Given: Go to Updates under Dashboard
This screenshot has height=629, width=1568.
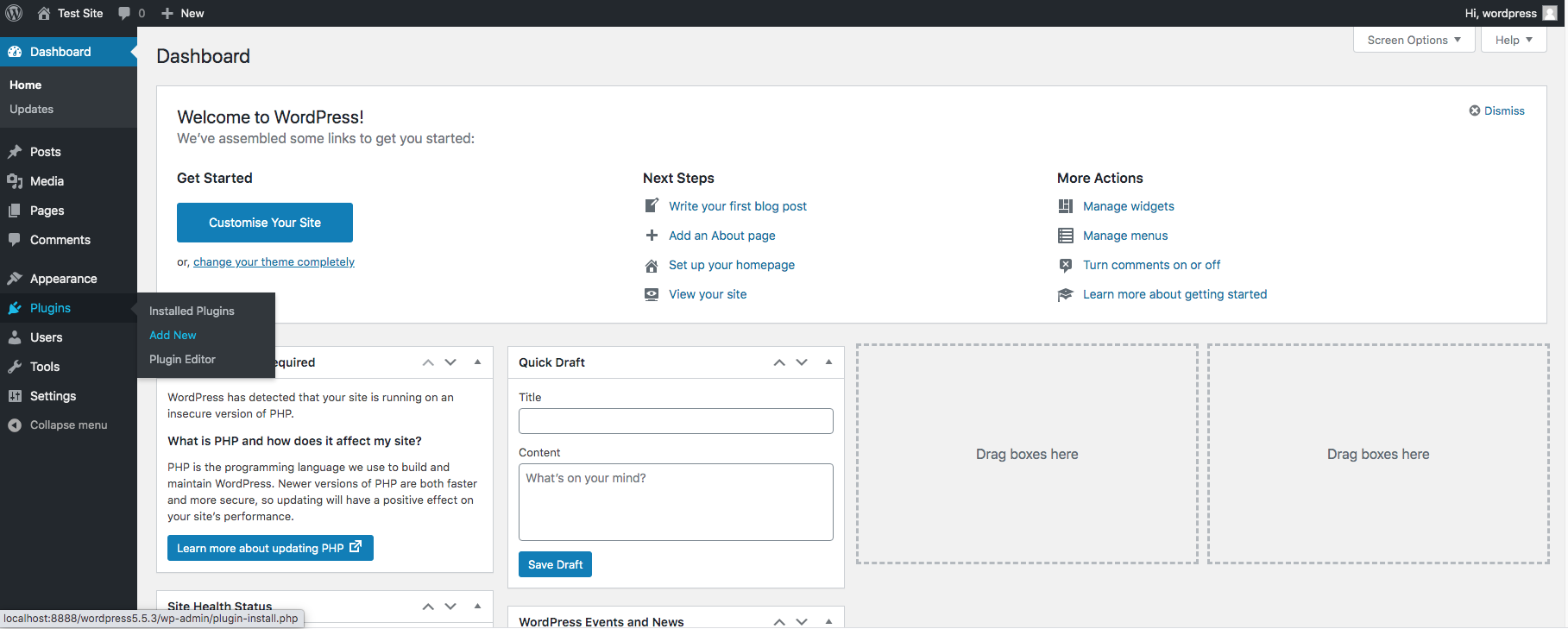Looking at the screenshot, I should [x=31, y=109].
